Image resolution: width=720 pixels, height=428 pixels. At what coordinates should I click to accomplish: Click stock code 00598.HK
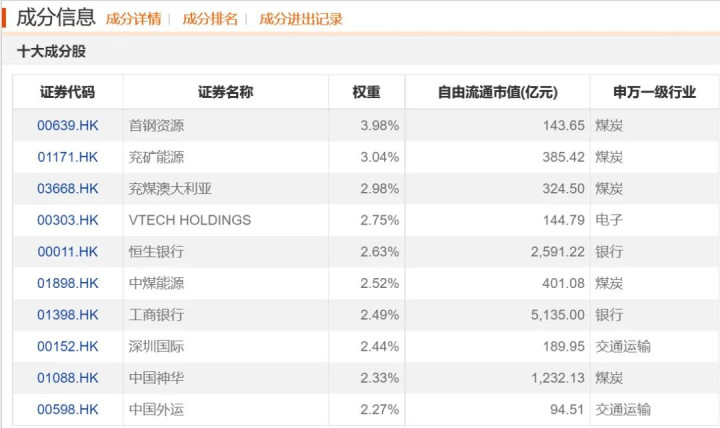(68, 409)
